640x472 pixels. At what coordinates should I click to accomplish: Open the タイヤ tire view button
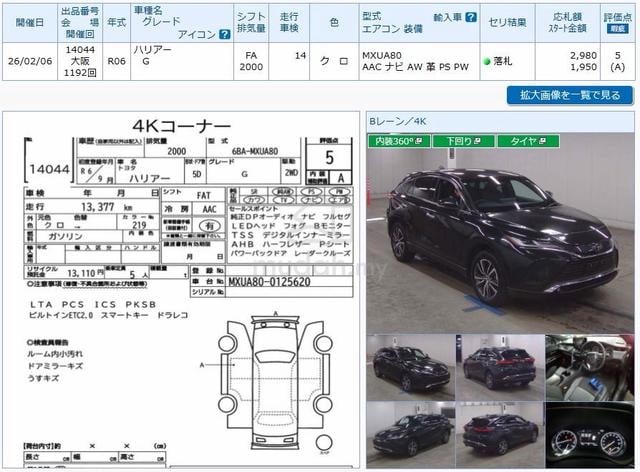click(528, 141)
